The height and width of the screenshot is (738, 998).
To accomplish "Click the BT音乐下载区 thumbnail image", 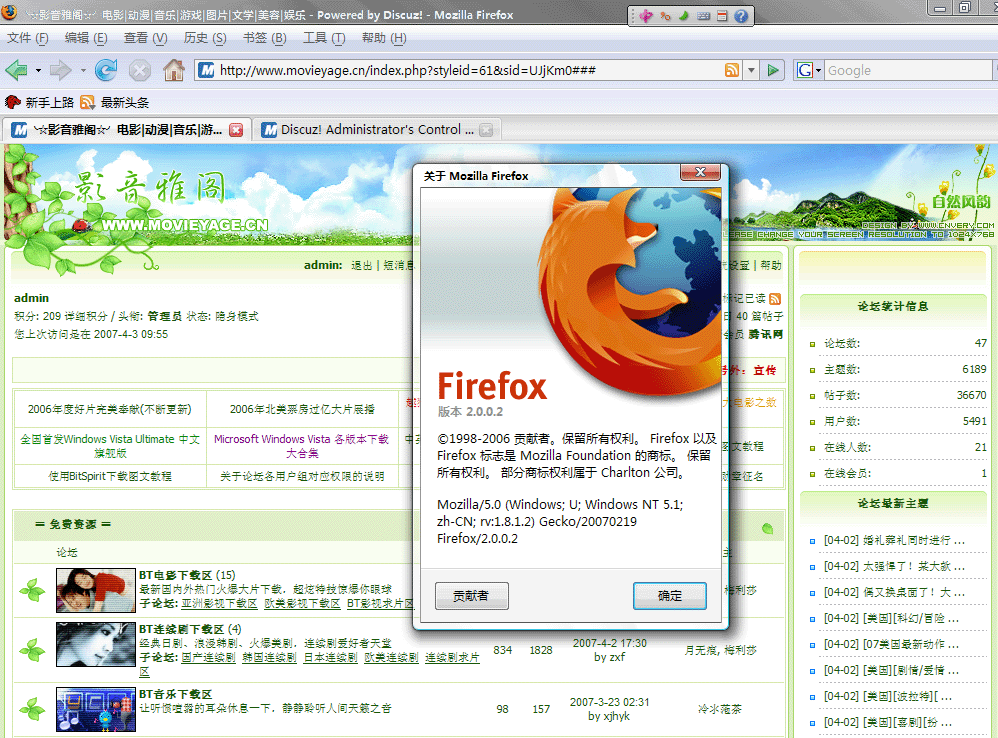I will [x=95, y=709].
